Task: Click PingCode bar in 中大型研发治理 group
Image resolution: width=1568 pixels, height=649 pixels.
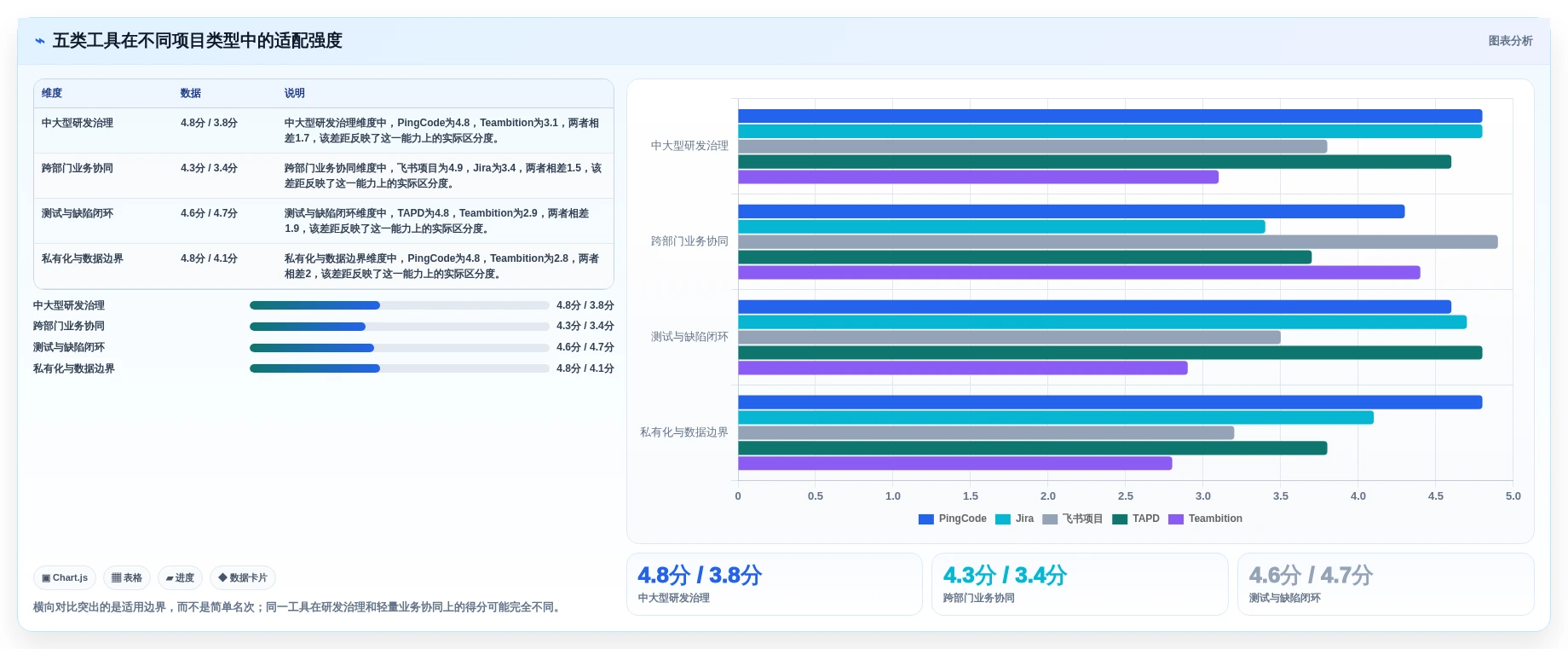Action: coord(1110,116)
